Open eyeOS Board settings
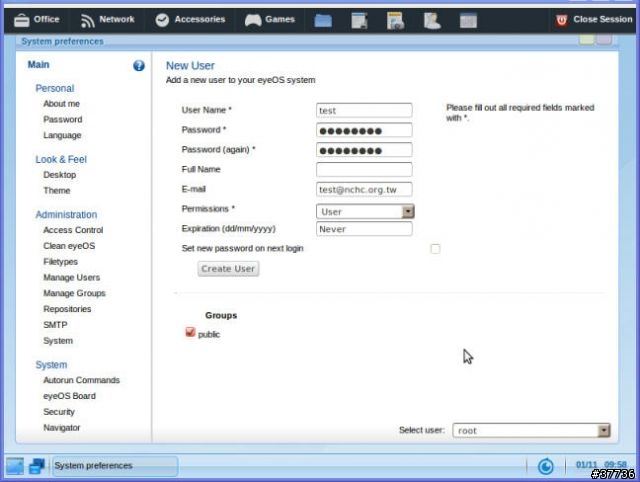The width and height of the screenshot is (640, 482). (69, 396)
